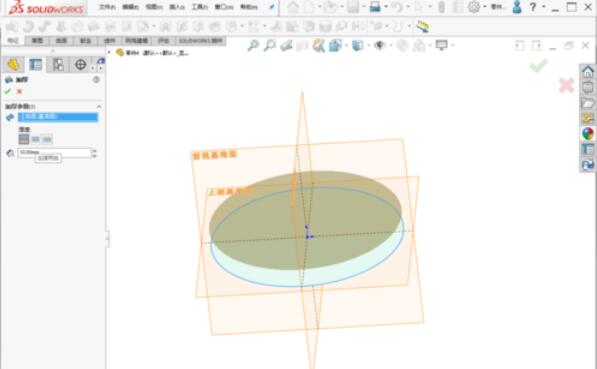Click the blue origin point in viewport
The image size is (597, 369).
click(x=308, y=236)
